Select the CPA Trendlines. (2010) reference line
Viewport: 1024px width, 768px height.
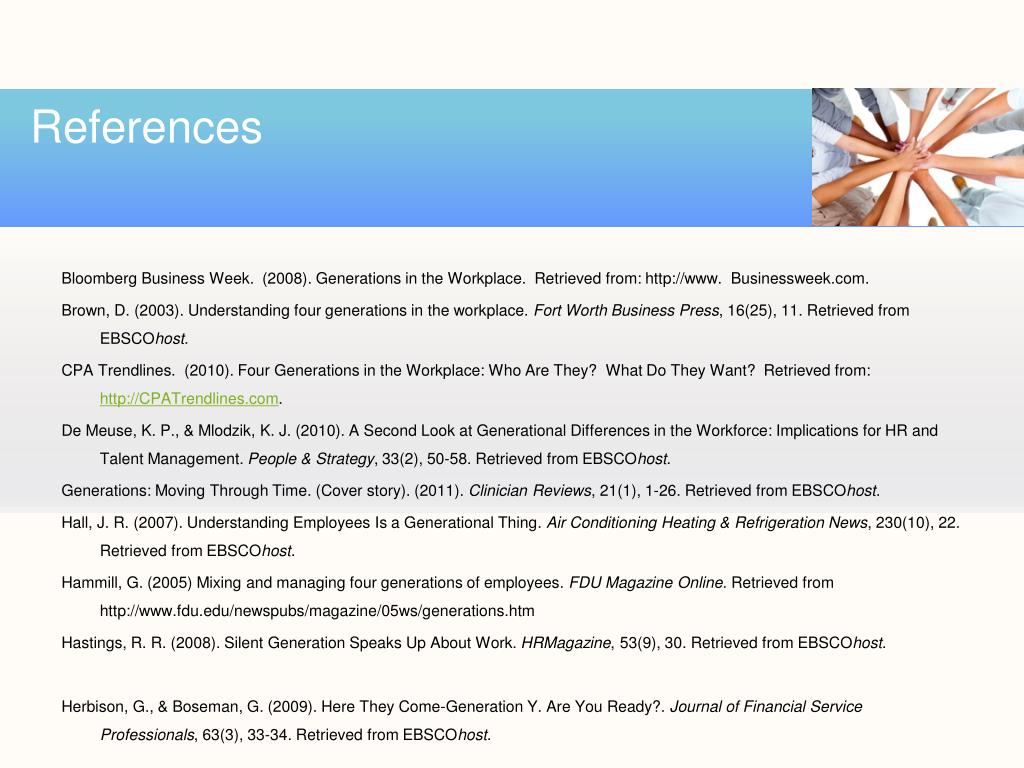[466, 371]
